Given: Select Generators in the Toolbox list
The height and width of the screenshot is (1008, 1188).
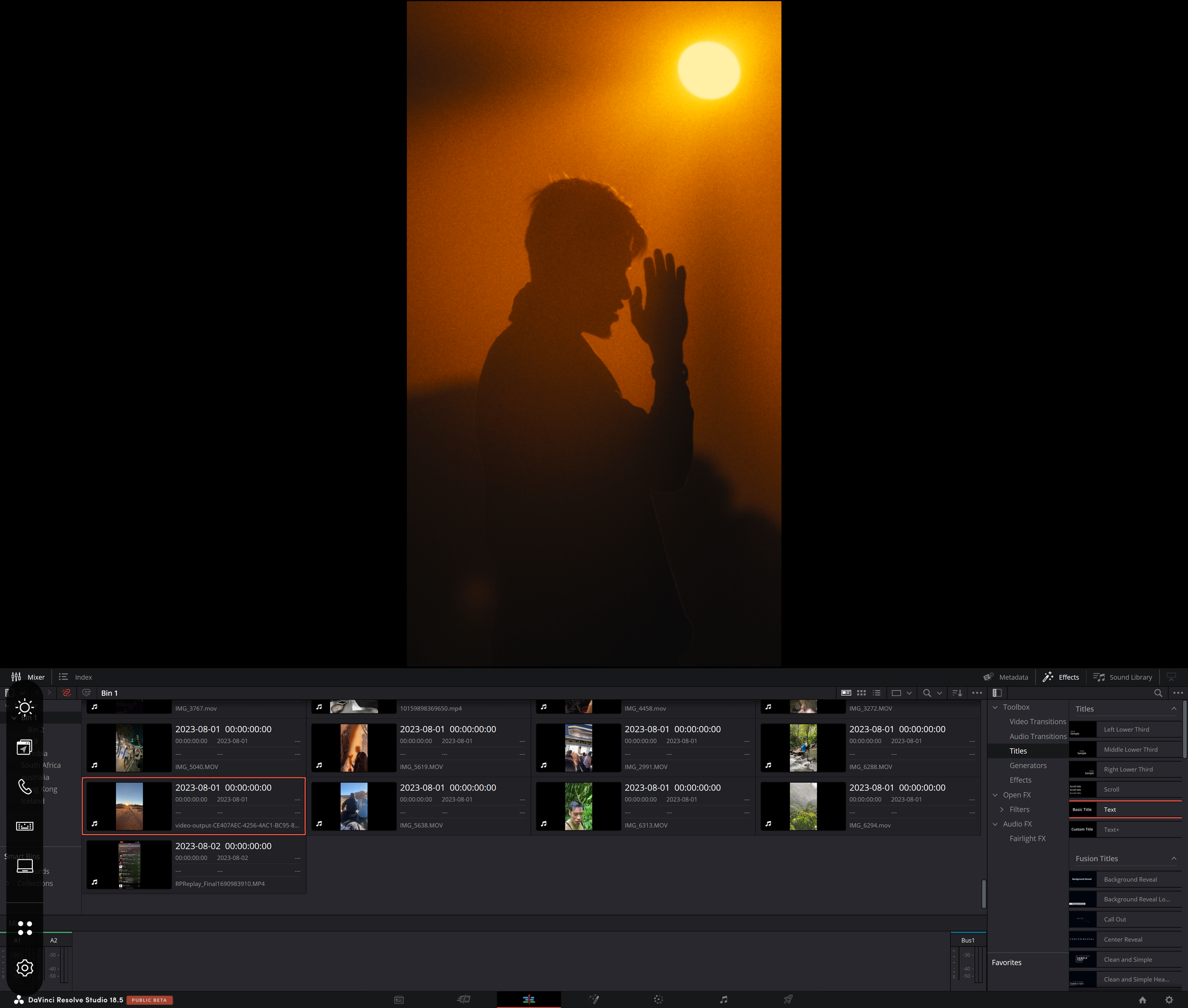Looking at the screenshot, I should (x=1028, y=765).
